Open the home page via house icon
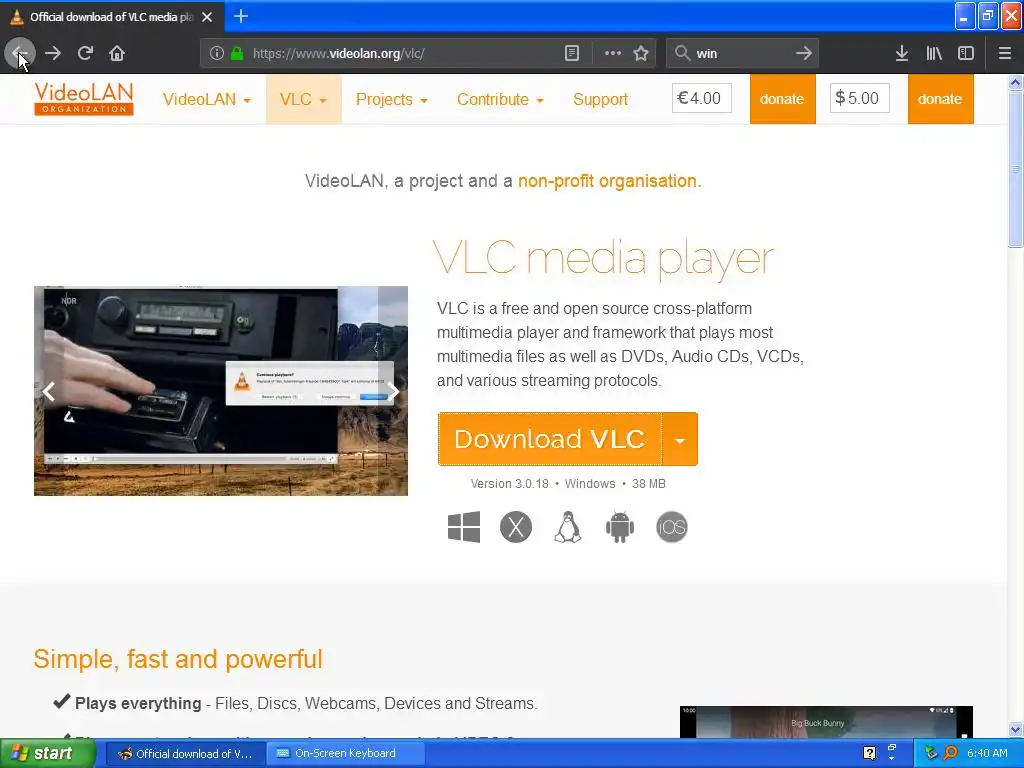 tap(117, 53)
